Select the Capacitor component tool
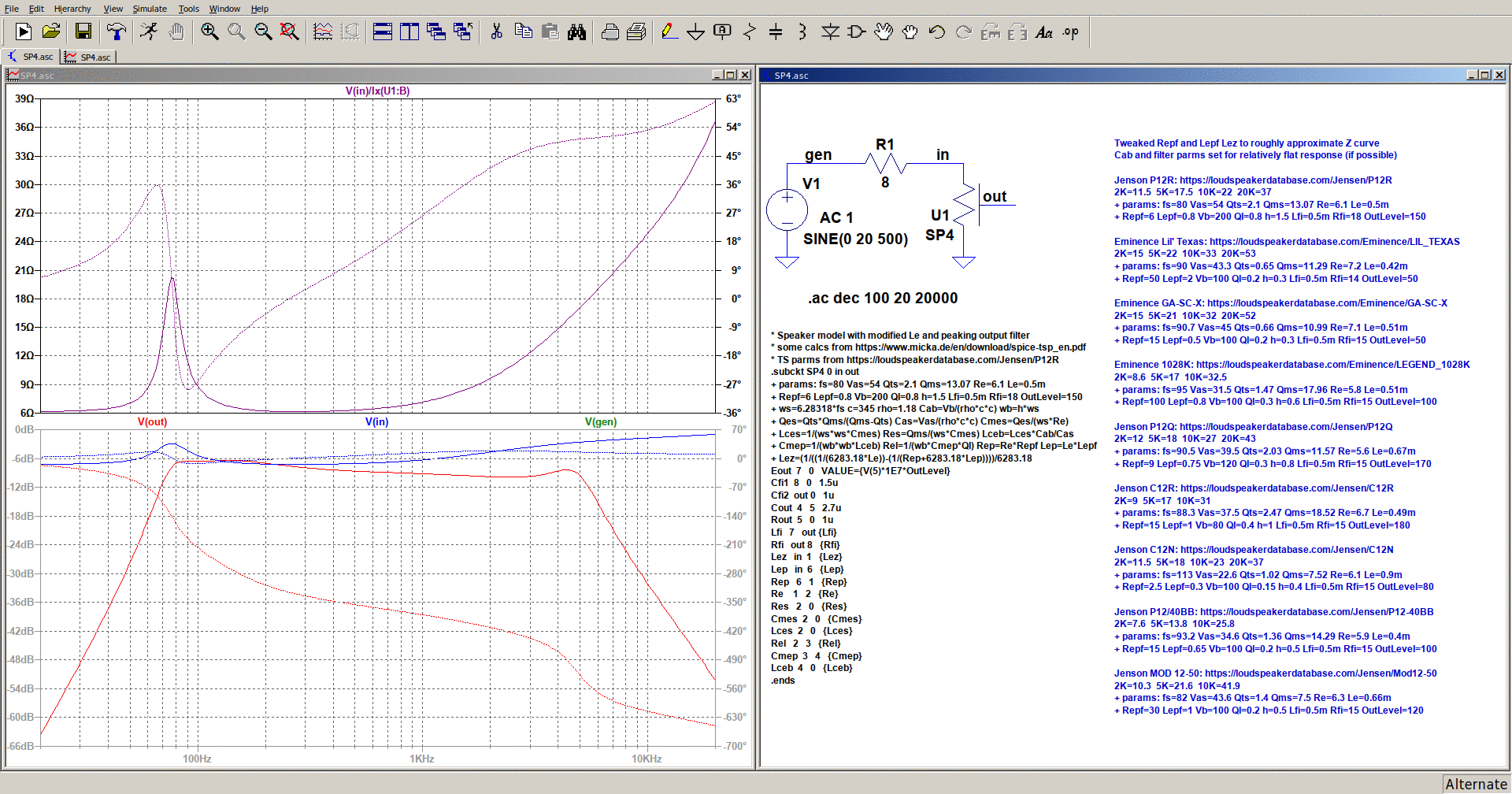This screenshot has height=794, width=1512. pos(776,32)
